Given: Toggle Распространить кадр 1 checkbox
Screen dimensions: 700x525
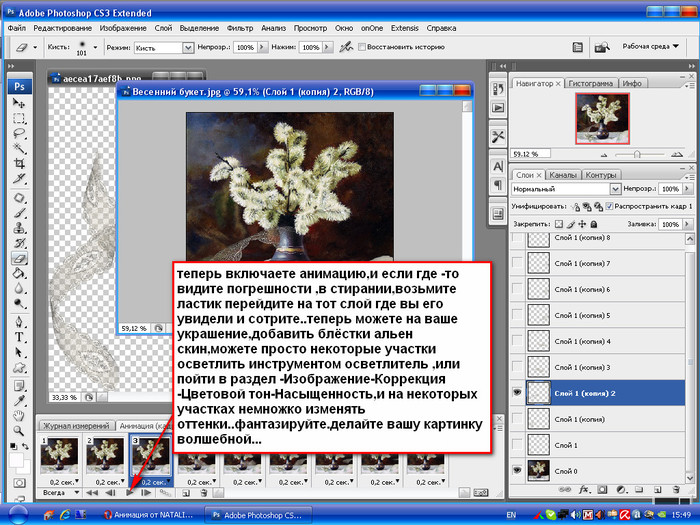Looking at the screenshot, I should coord(609,206).
